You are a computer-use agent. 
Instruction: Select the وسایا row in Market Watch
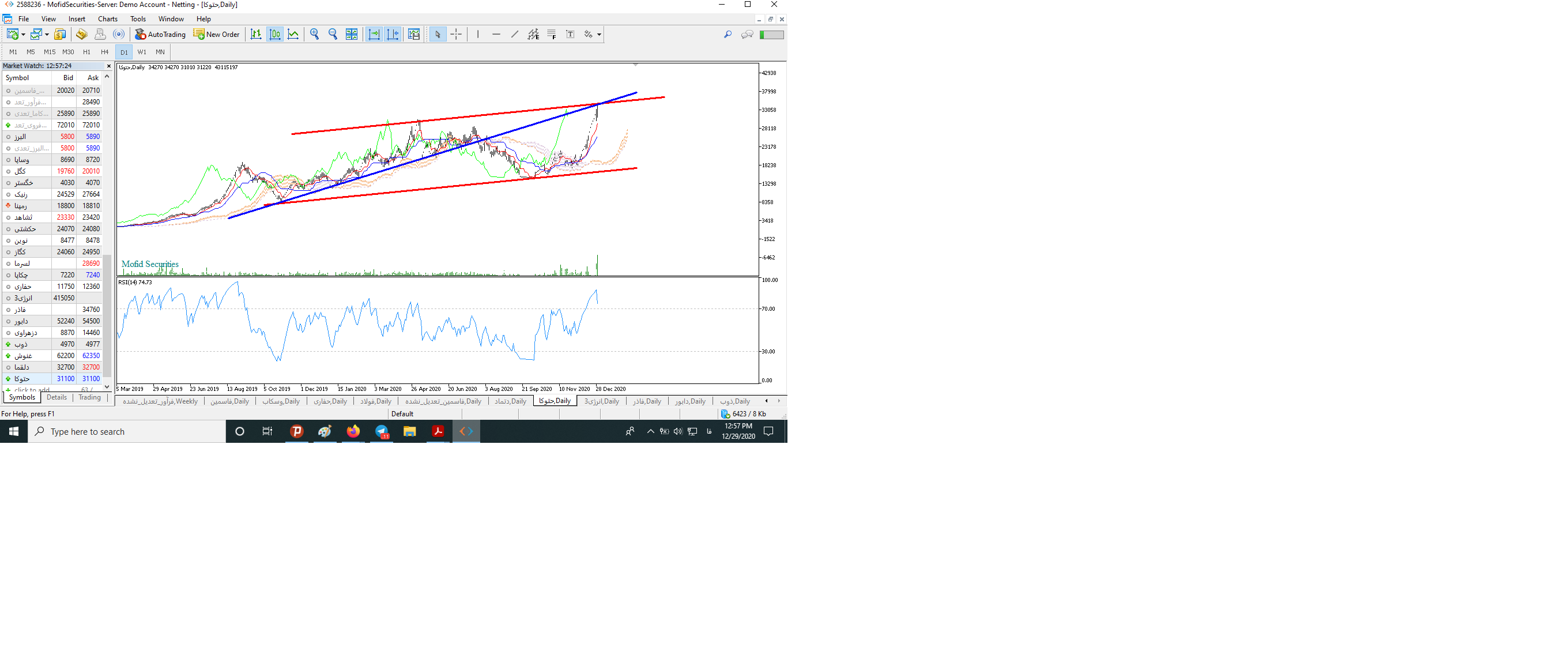(x=52, y=160)
